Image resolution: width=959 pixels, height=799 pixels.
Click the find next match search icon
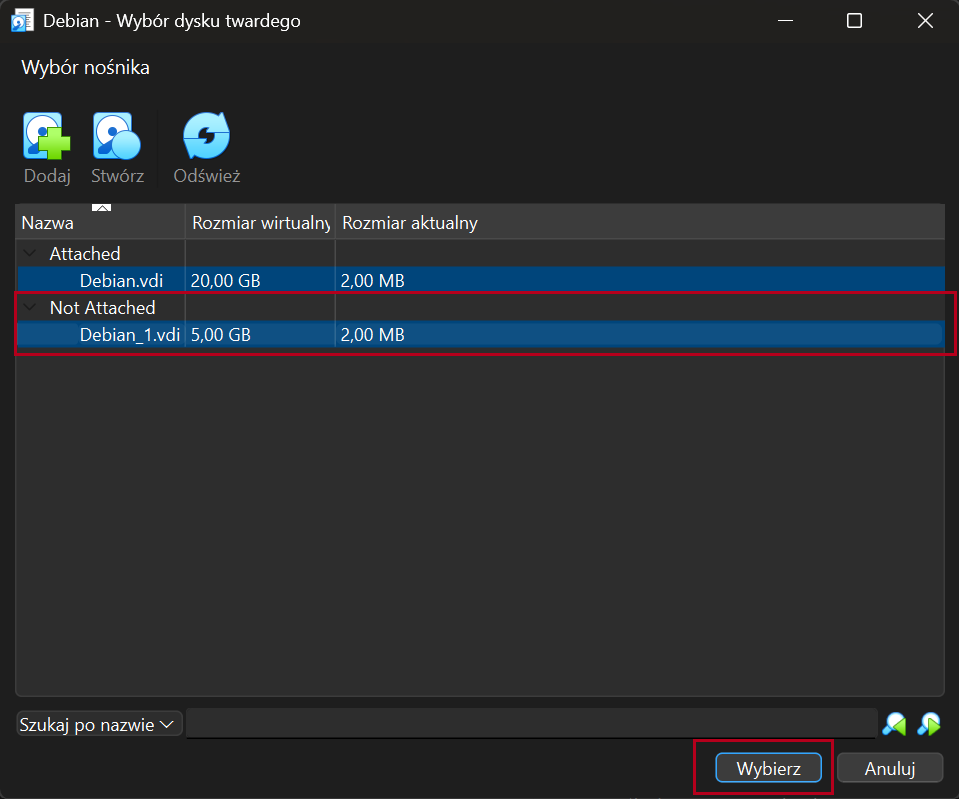[929, 724]
